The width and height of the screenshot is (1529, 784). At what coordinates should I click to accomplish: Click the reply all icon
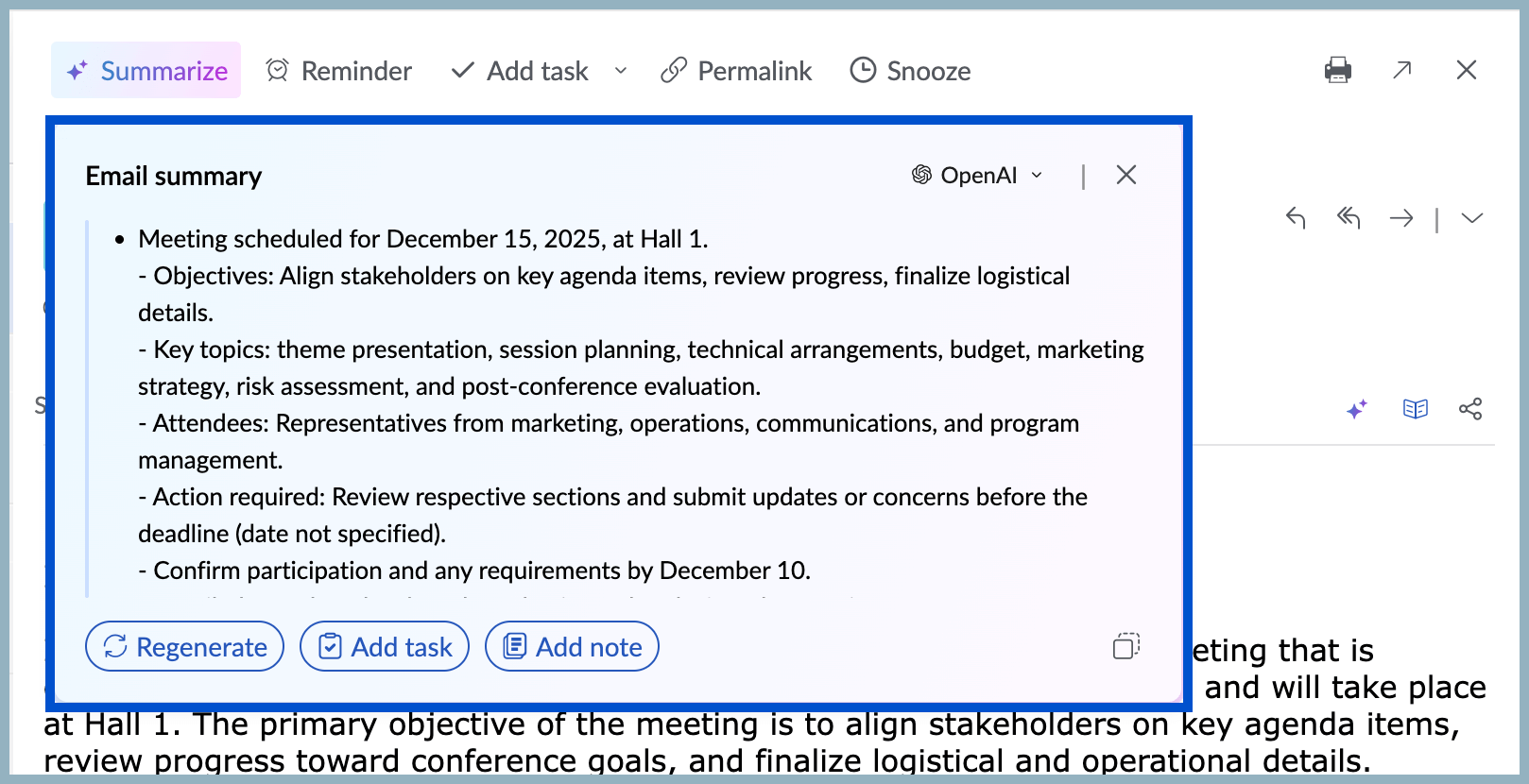pos(1349,218)
